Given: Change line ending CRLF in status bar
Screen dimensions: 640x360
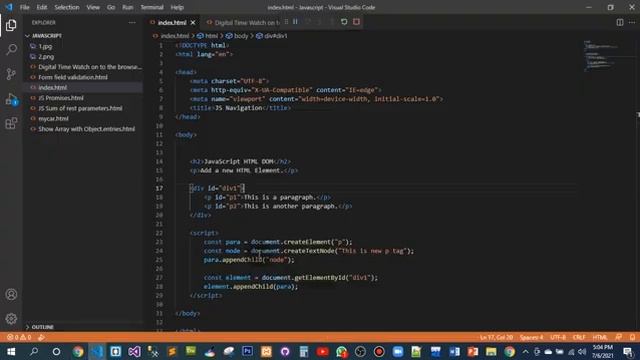Looking at the screenshot, I should tap(579, 337).
